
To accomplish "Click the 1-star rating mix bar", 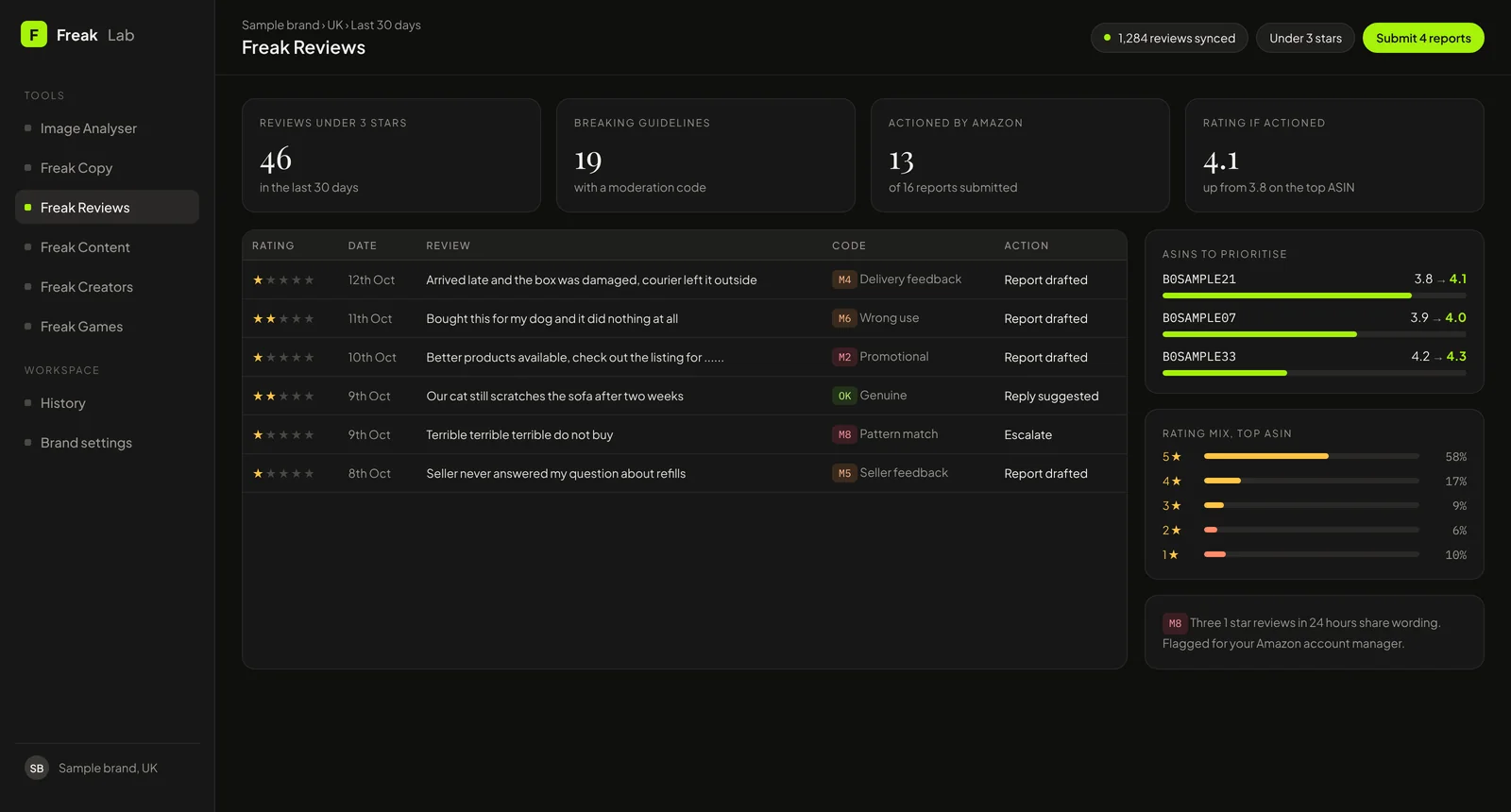I will tap(1312, 554).
